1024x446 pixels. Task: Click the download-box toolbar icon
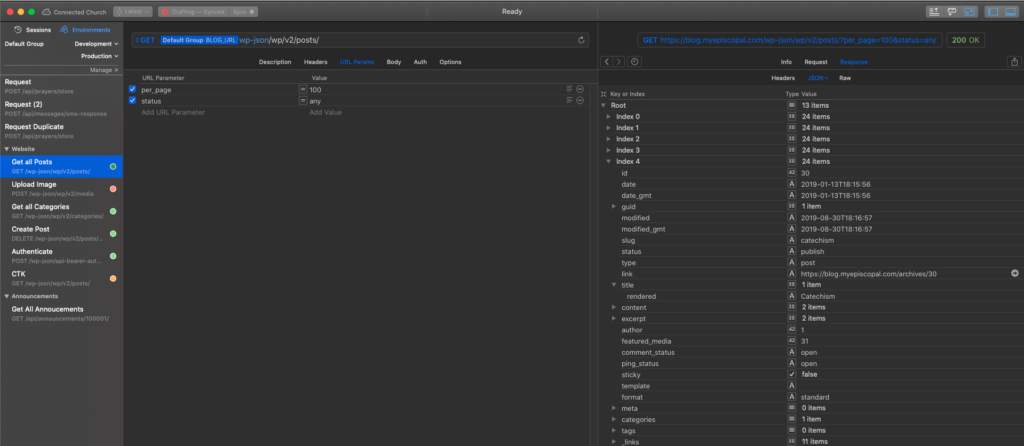970,12
